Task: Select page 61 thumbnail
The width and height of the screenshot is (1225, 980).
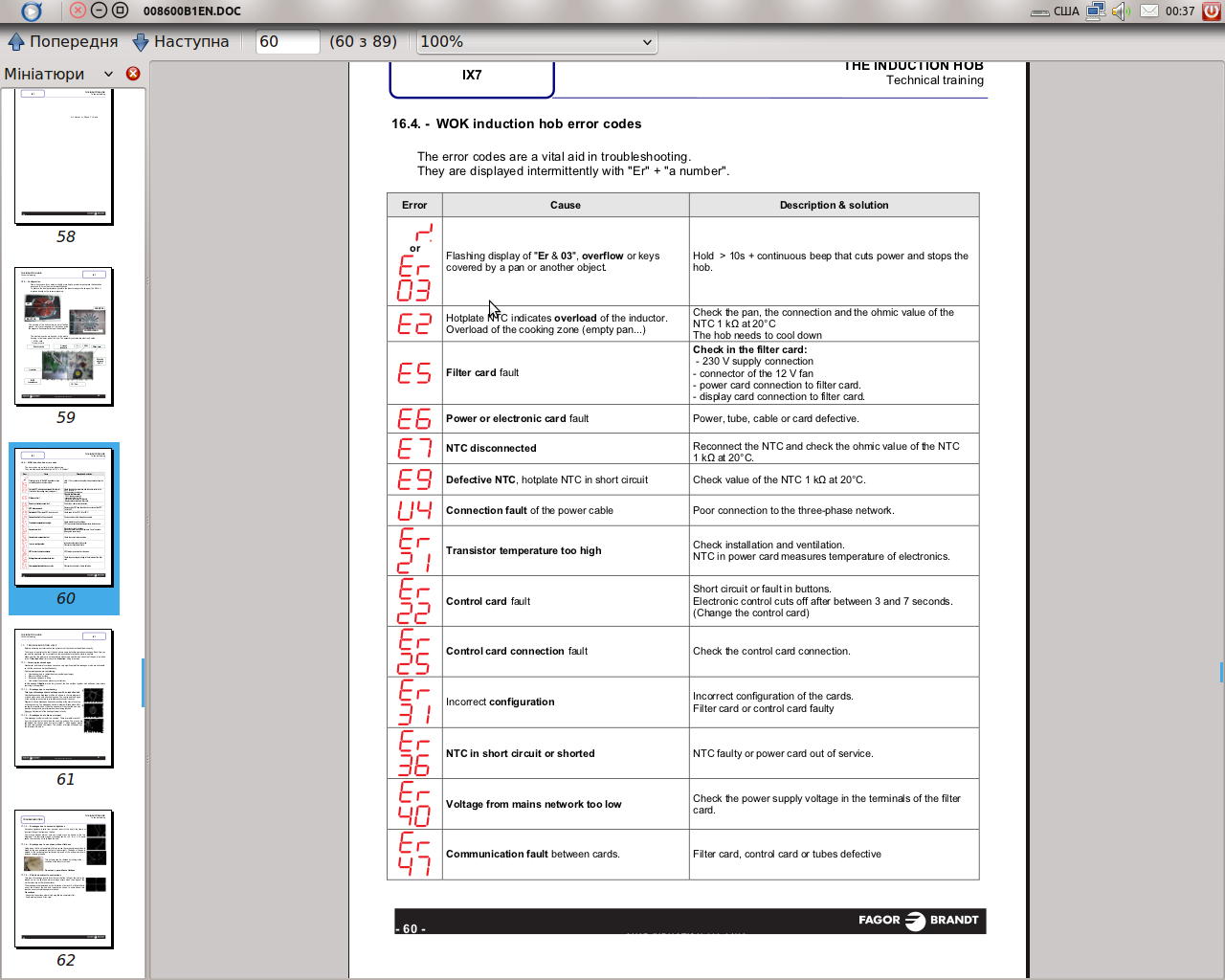Action: click(64, 698)
